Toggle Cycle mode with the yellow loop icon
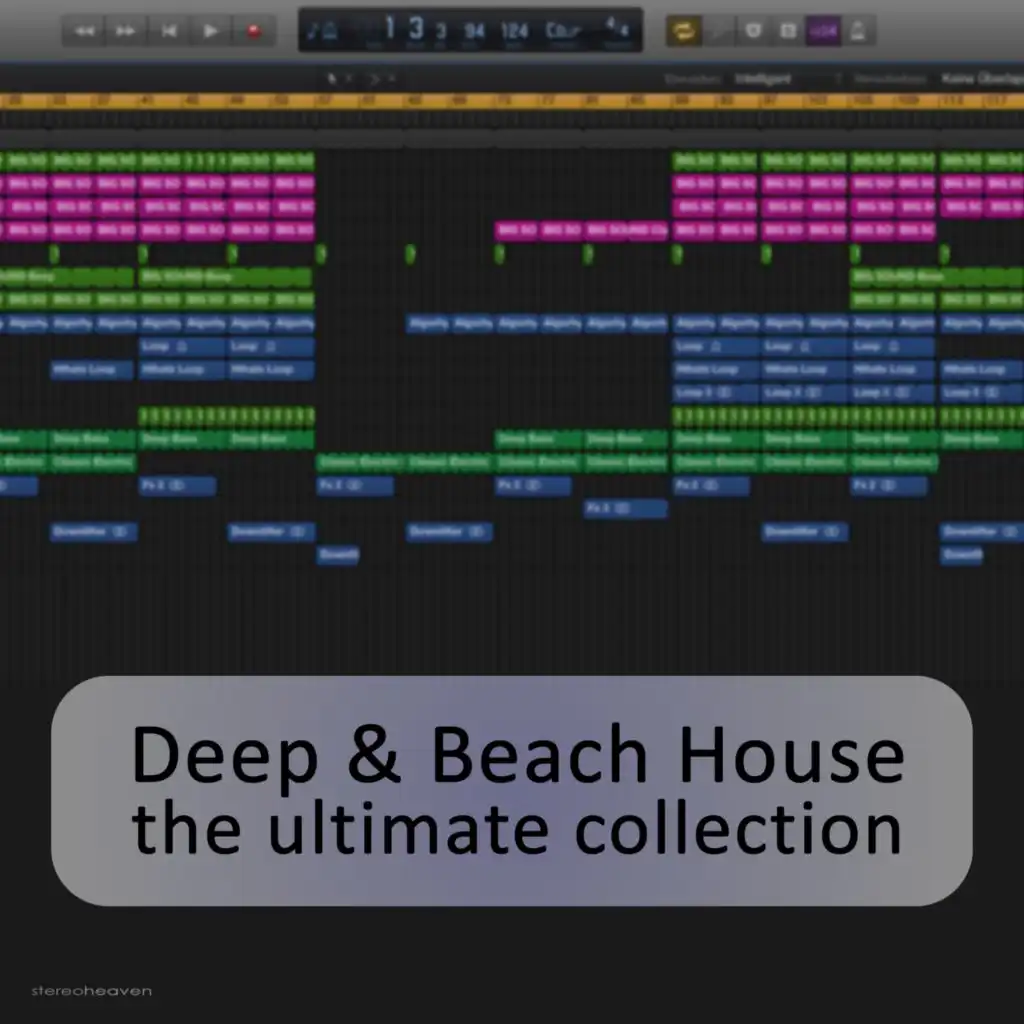Screen dimensions: 1024x1024 [x=684, y=30]
